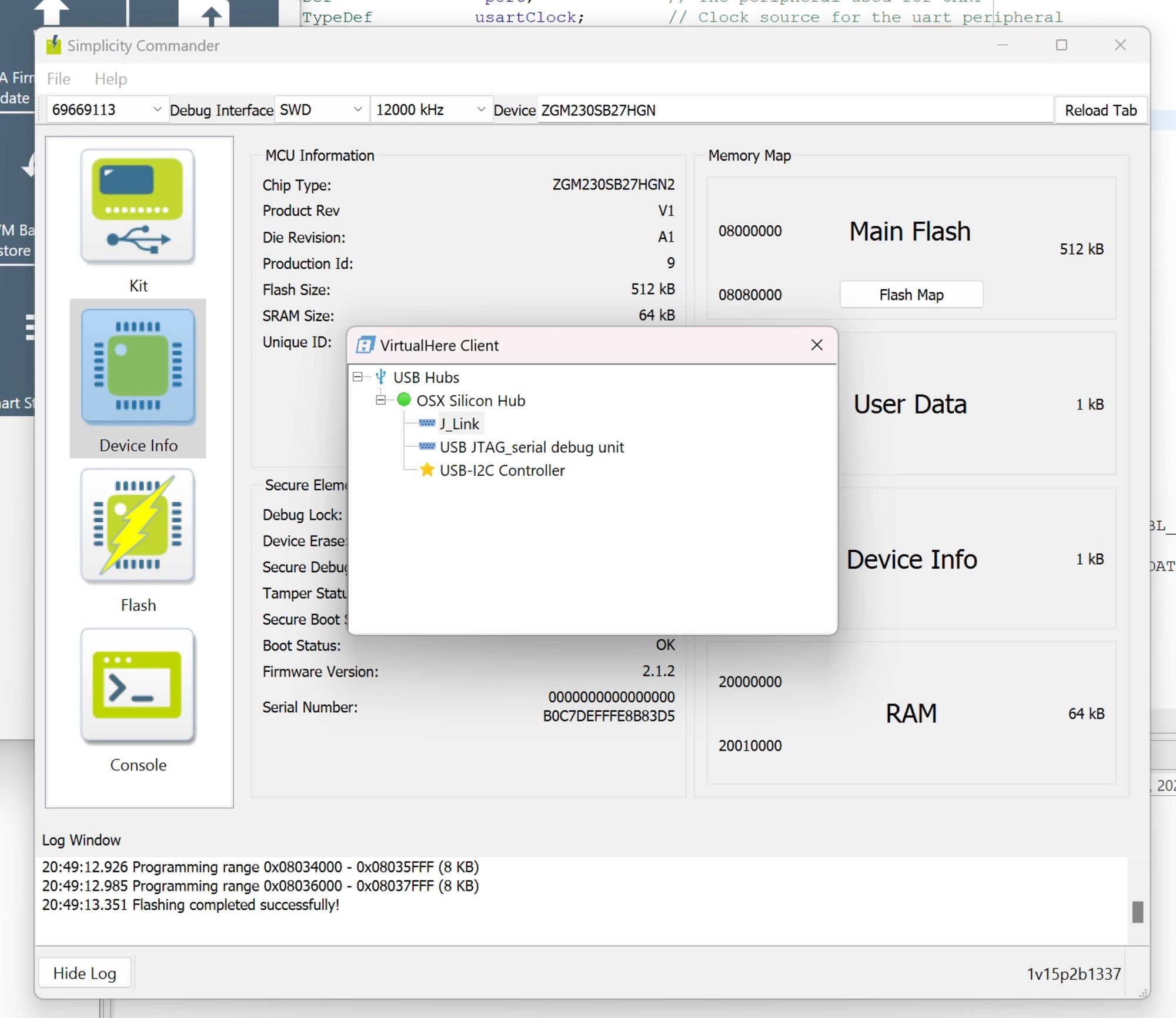Click the address 08000000 in Memory Map
This screenshot has width=1176, height=1018.
pyautogui.click(x=750, y=231)
